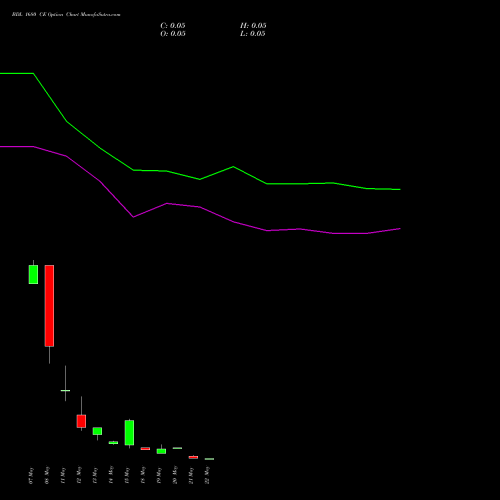500x500 pixels.
Task: Select the green candlestick above 13 May
Action: [97, 431]
